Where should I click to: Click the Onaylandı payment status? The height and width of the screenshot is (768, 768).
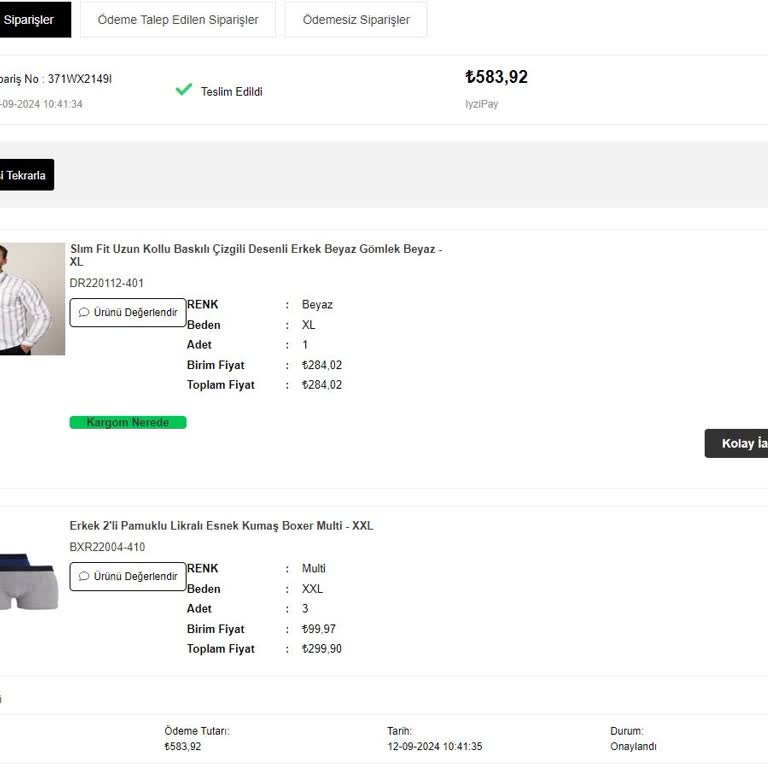634,746
